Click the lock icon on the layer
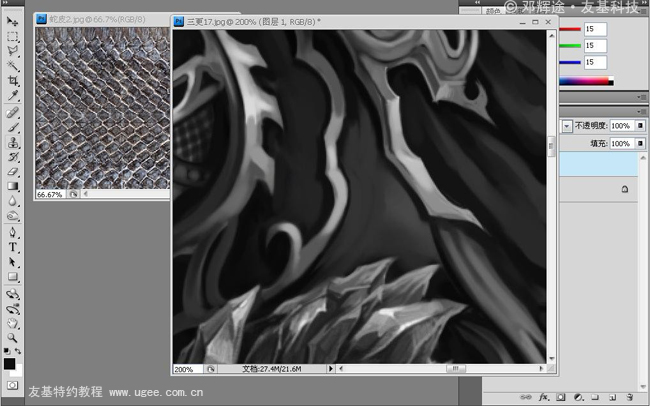Viewport: 650px width, 406px height. tap(624, 188)
